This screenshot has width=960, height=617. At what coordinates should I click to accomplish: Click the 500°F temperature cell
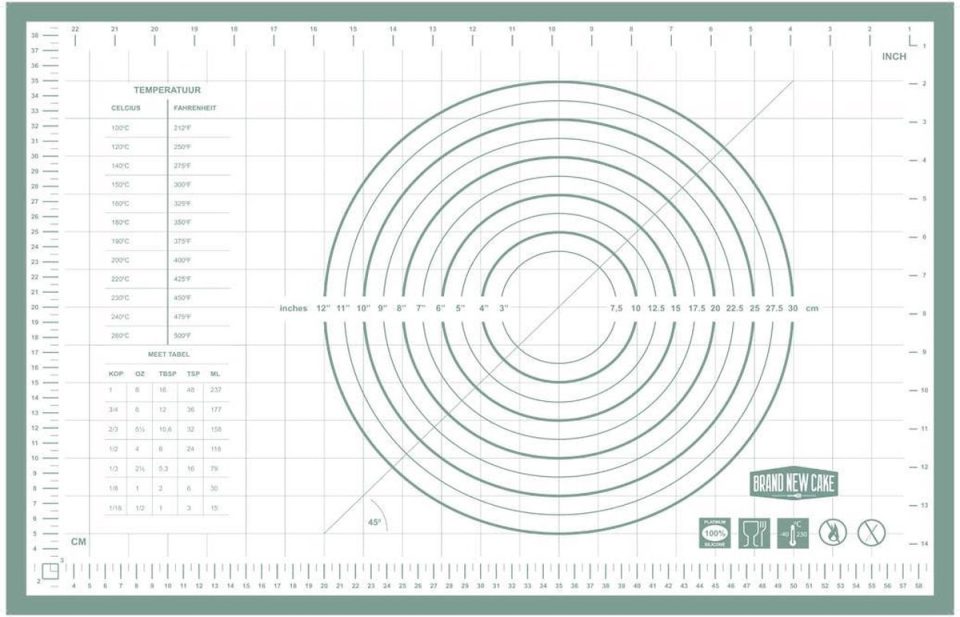[182, 335]
